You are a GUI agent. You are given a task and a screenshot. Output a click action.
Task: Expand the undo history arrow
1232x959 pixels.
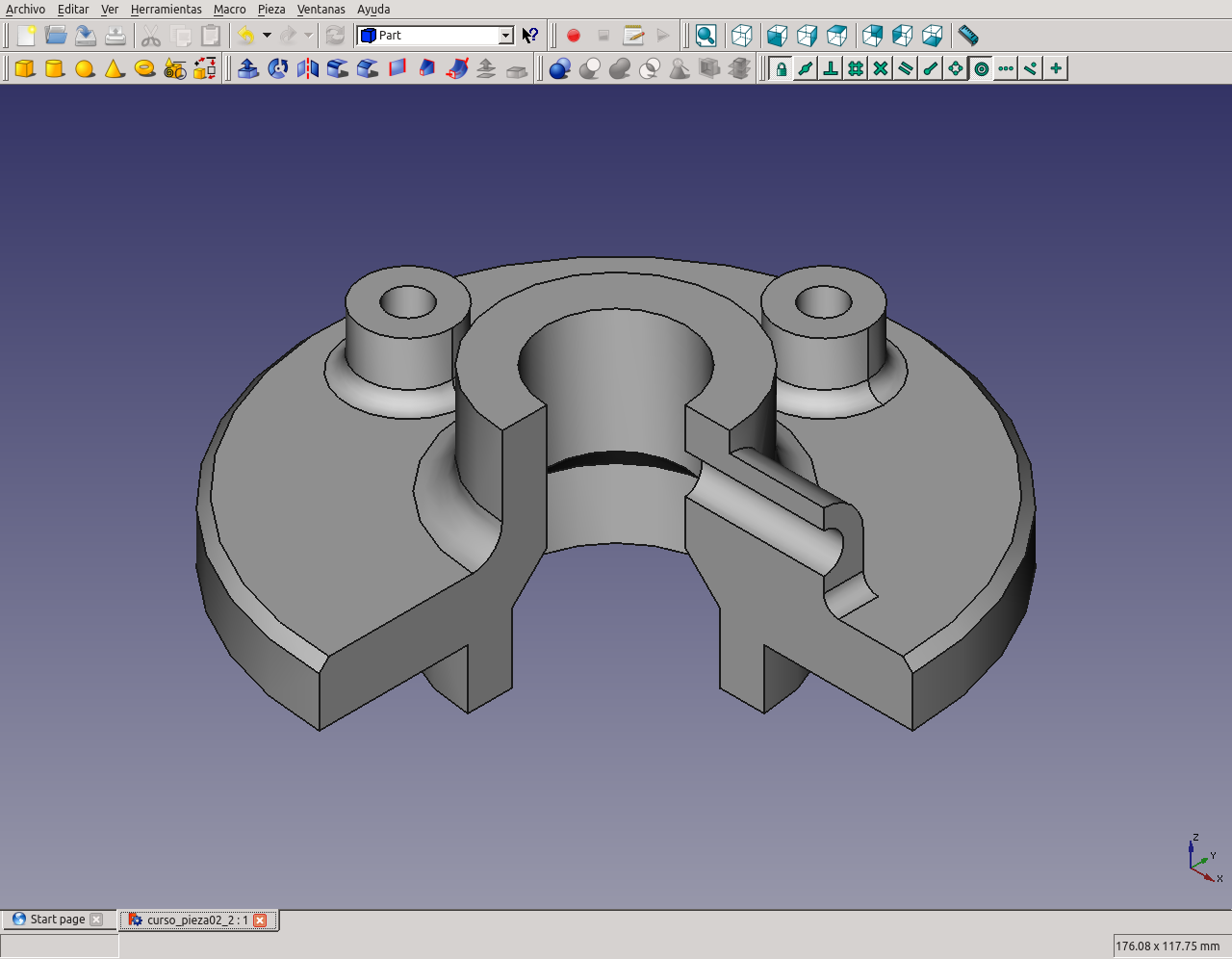click(267, 36)
